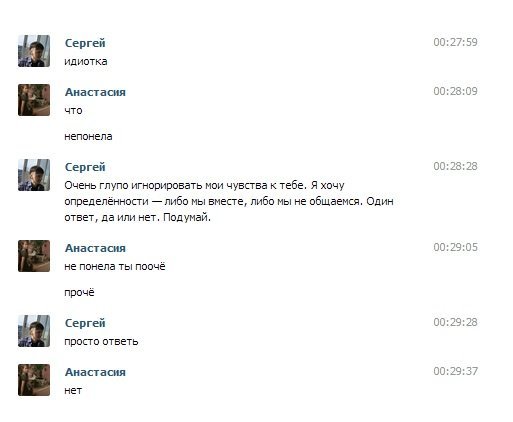Click the Анастасия name above the 'нет' reply
Viewport: 513px width, 422px height.
pos(95,372)
